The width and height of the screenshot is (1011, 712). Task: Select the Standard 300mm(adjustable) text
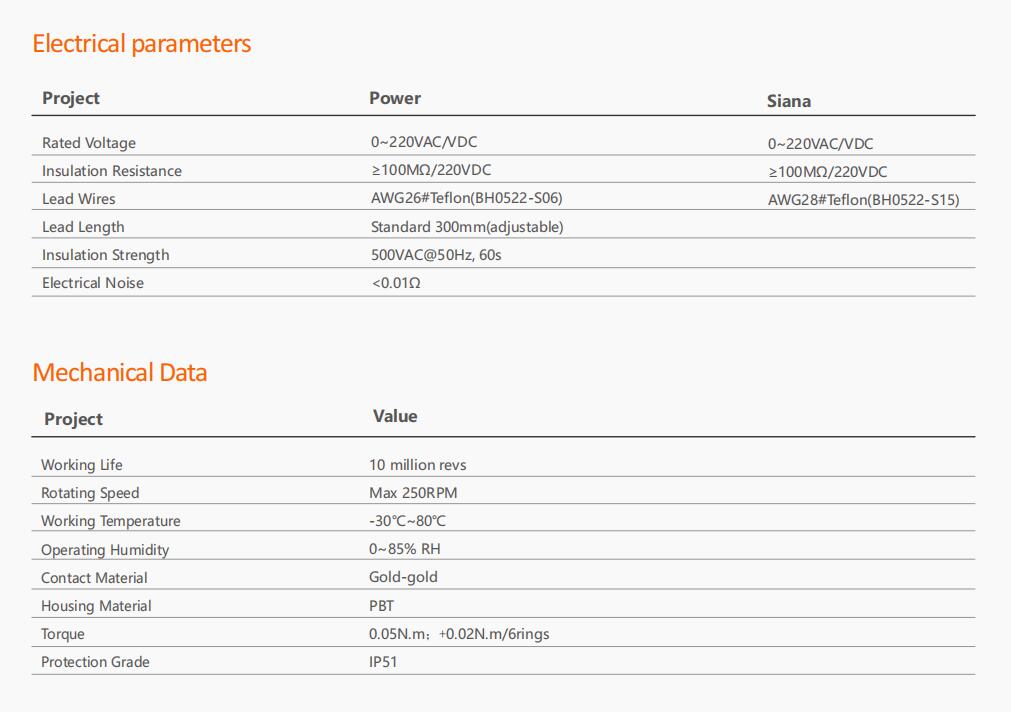tap(467, 227)
